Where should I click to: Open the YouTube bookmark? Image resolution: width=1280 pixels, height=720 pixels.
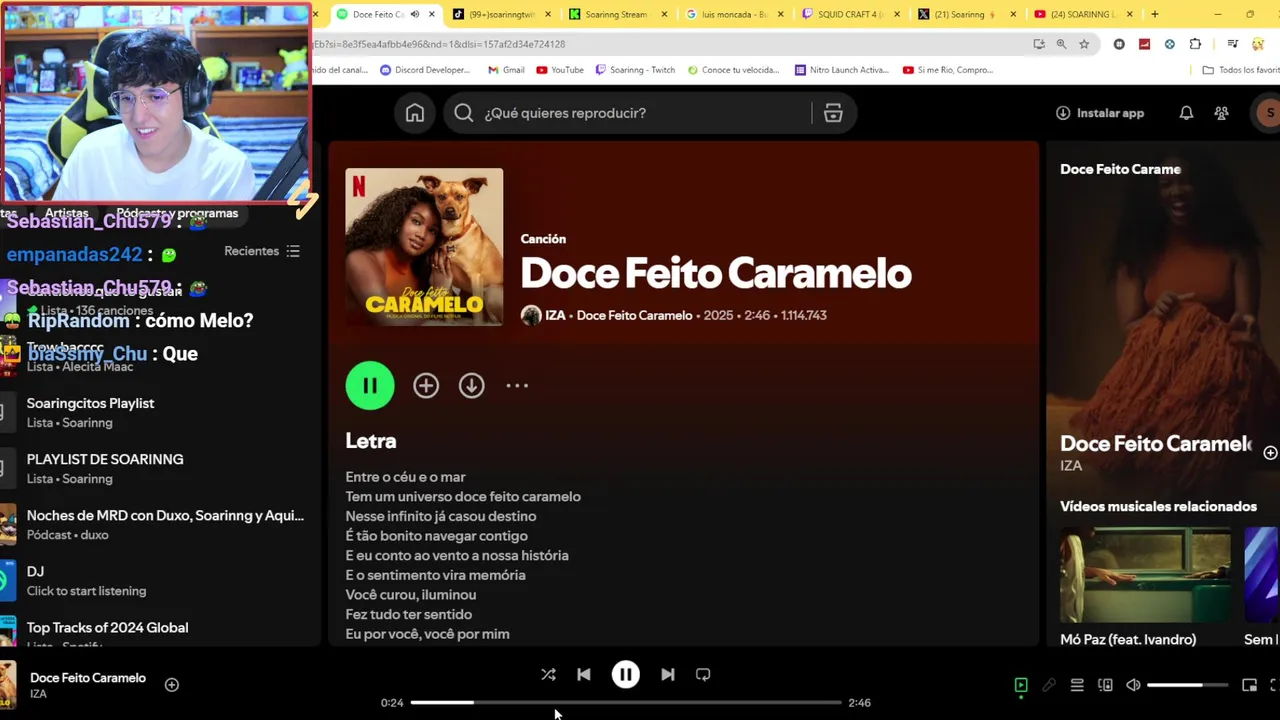560,70
